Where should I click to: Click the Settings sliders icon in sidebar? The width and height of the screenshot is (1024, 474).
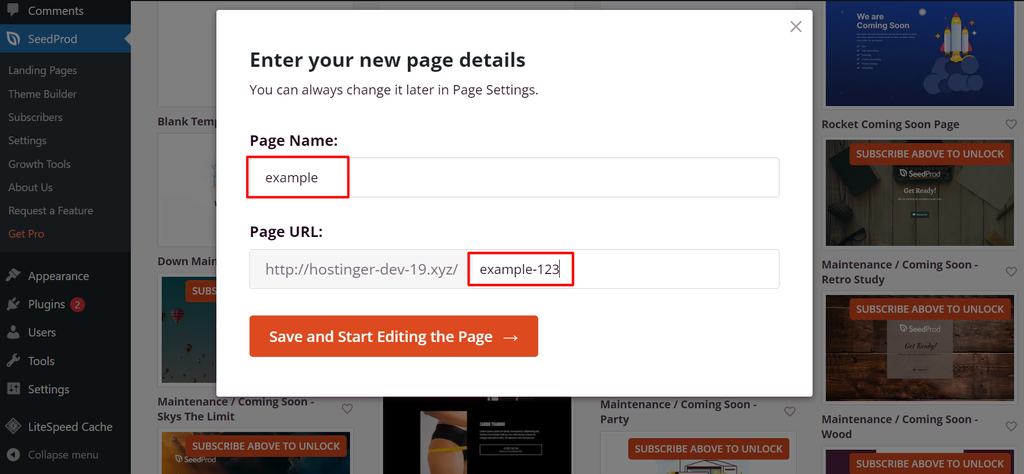13,389
